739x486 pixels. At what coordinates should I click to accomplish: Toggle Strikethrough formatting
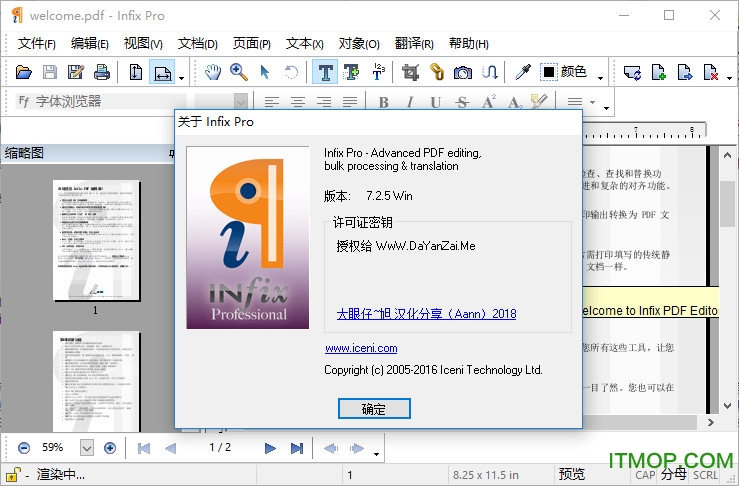coord(462,101)
